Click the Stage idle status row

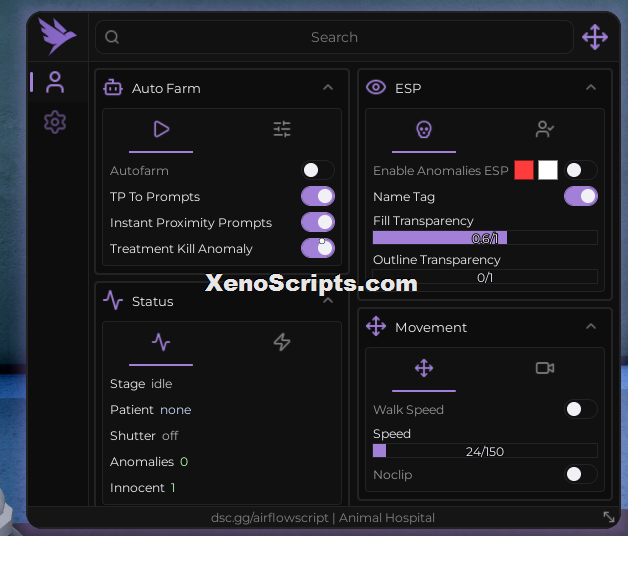pos(141,383)
